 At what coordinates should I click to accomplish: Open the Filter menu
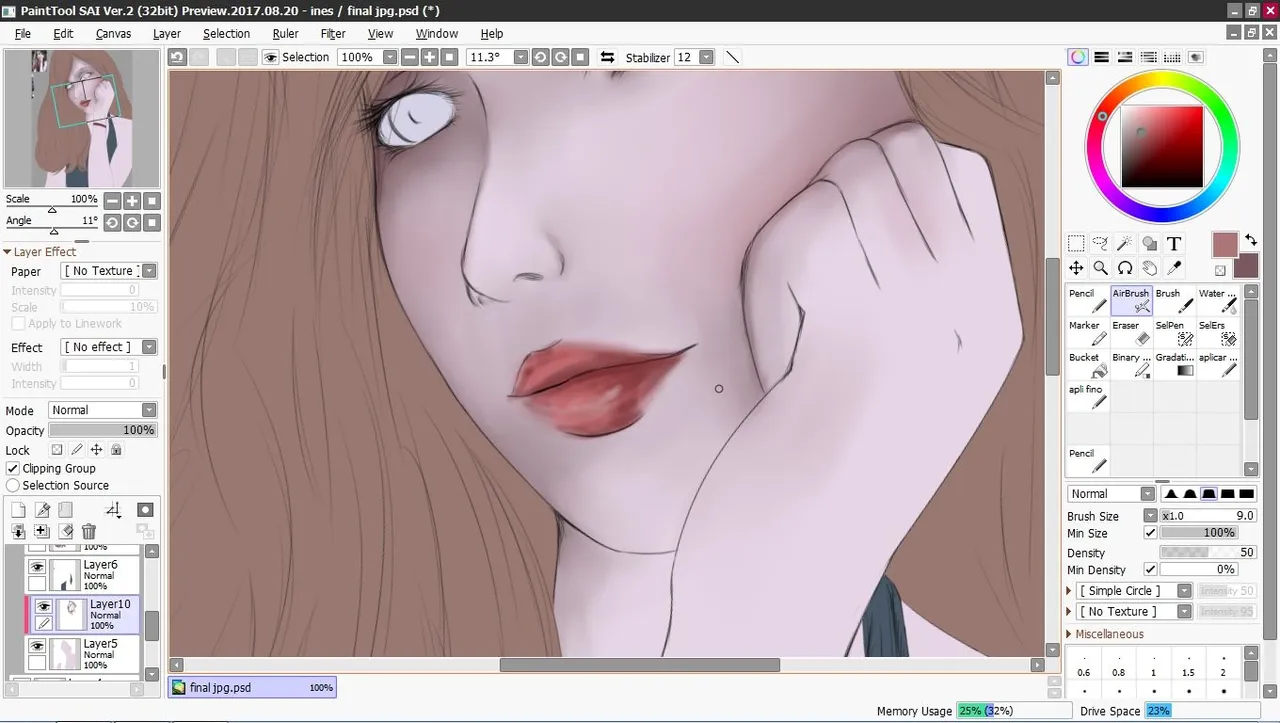[333, 33]
